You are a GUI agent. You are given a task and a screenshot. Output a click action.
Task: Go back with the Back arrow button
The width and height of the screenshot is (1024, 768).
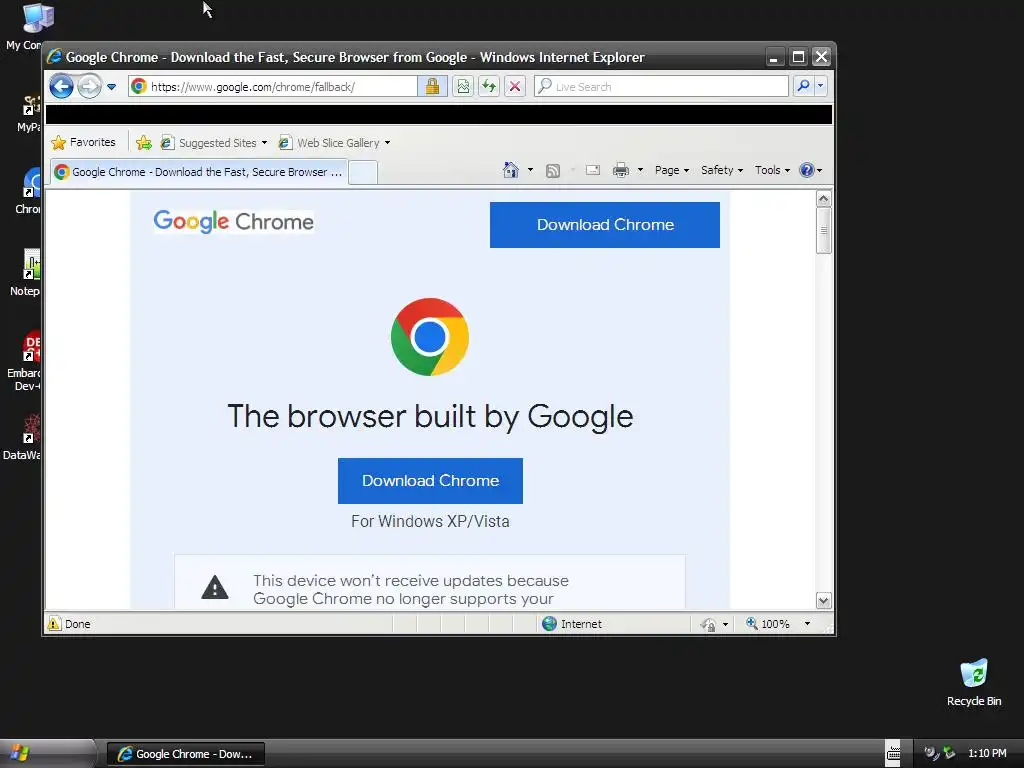61,86
